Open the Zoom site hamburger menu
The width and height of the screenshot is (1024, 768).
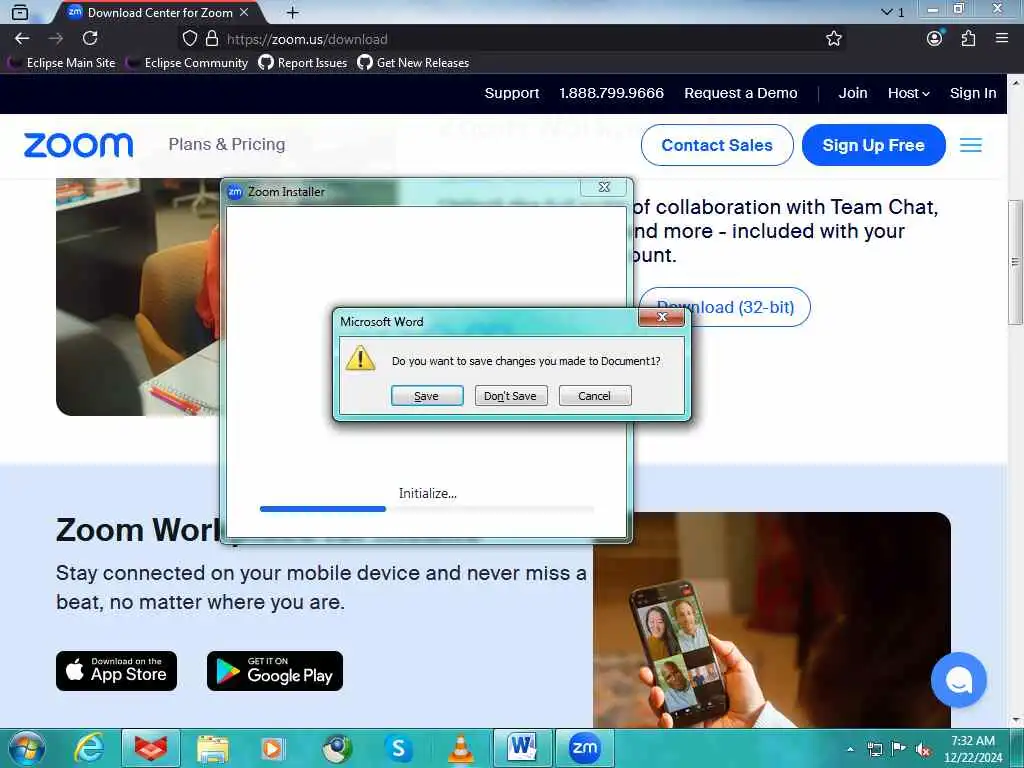(970, 145)
